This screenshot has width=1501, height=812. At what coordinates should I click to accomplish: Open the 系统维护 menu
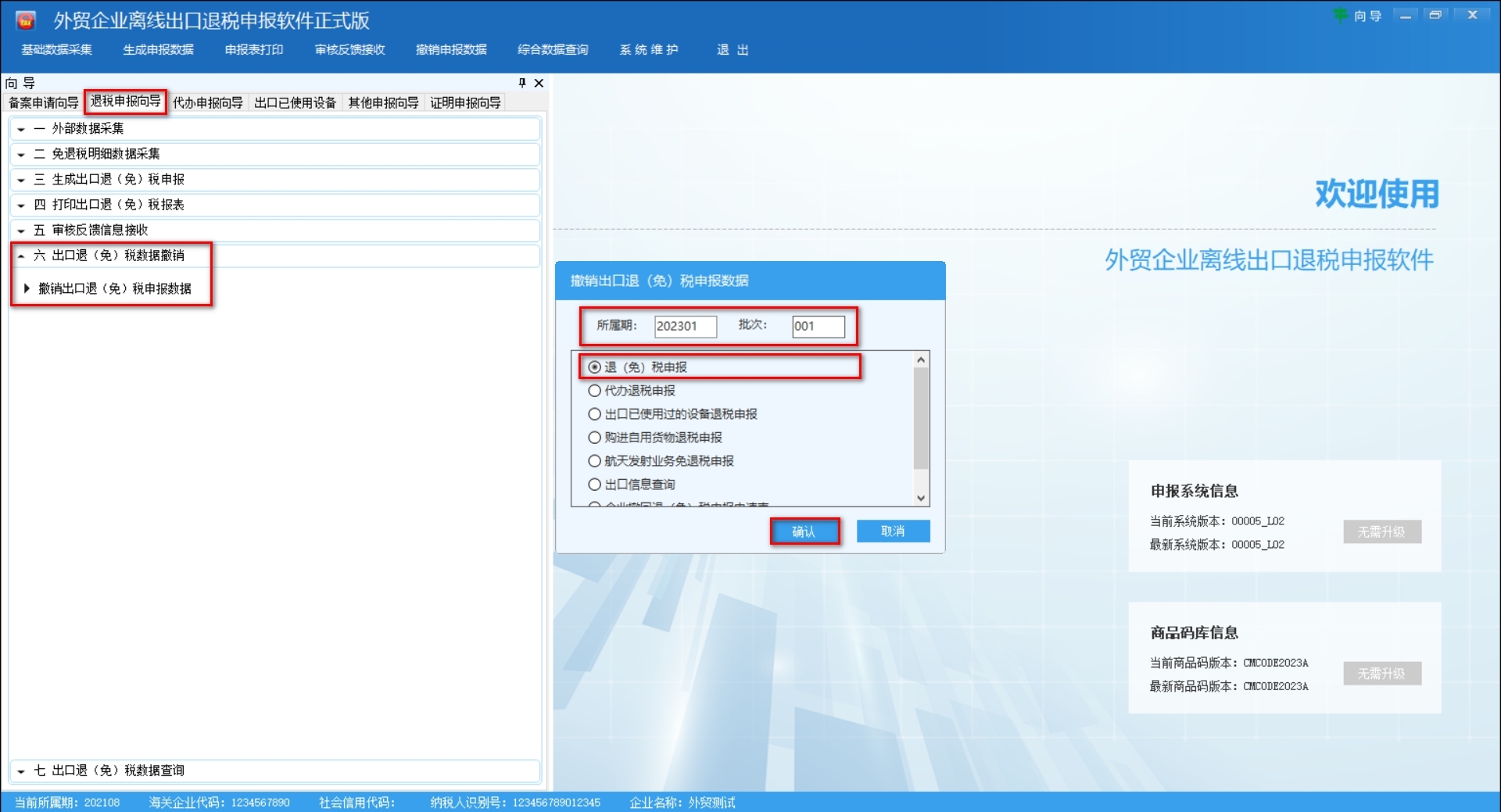click(x=649, y=49)
